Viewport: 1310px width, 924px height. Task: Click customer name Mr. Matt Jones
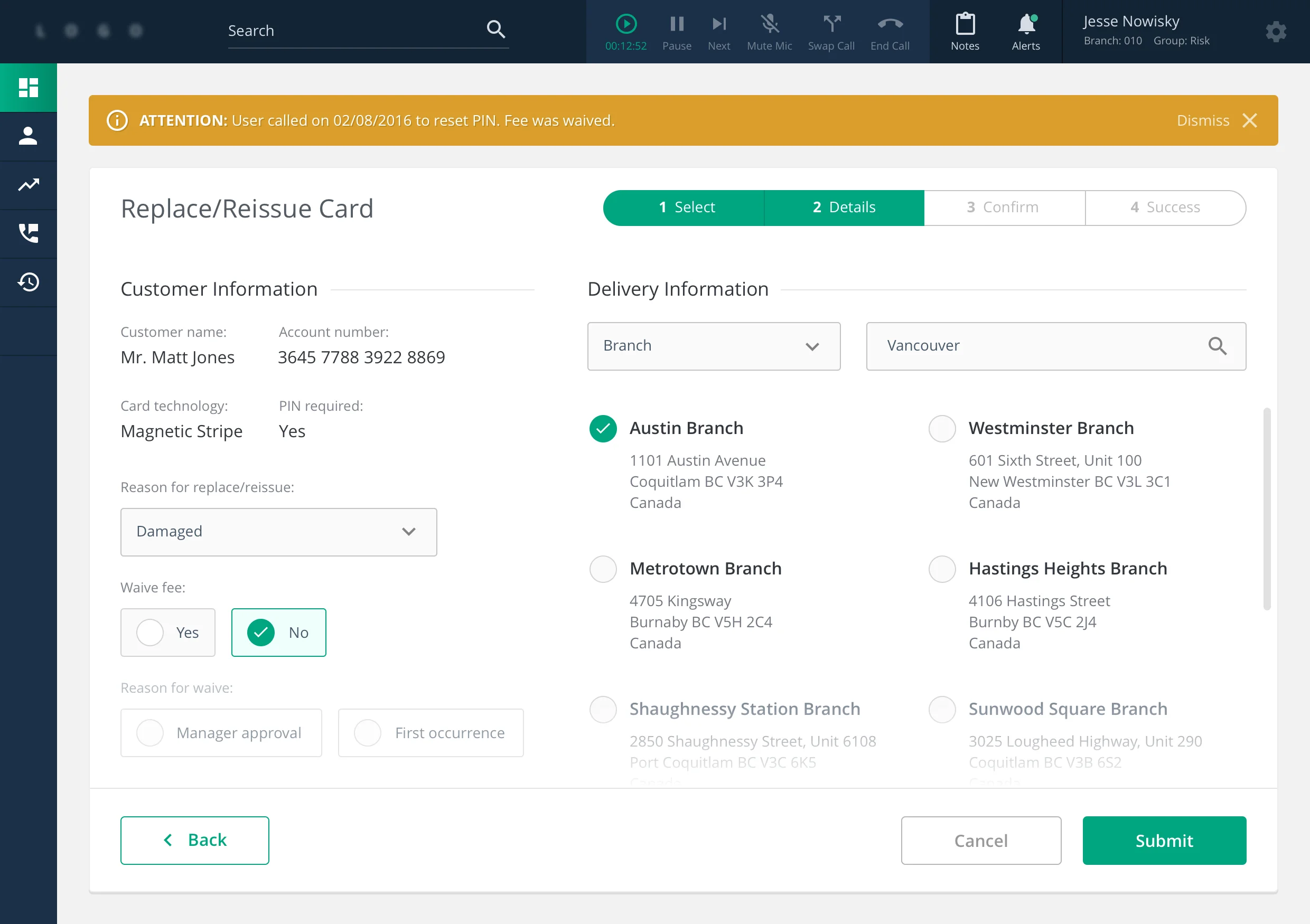[x=177, y=357]
